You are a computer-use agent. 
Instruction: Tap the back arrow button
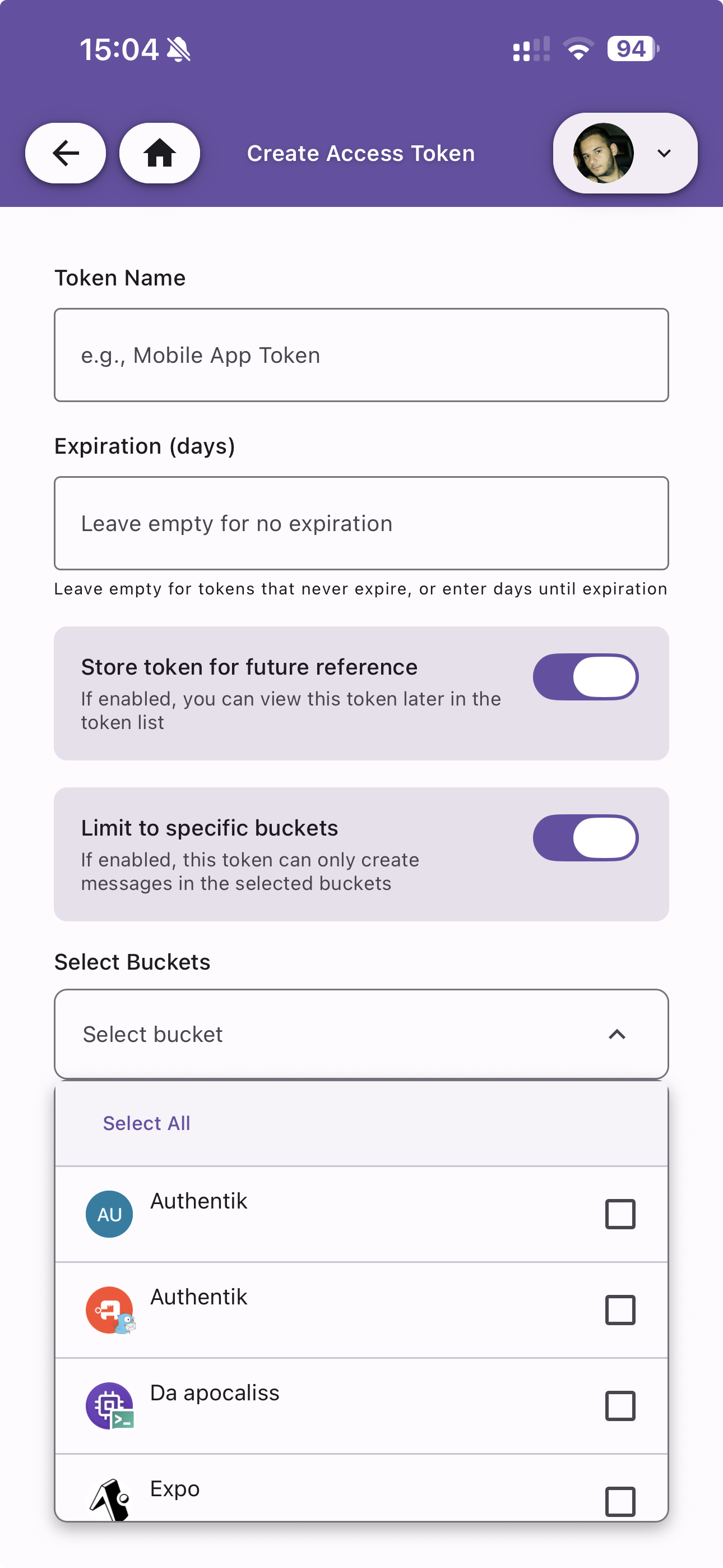(x=65, y=153)
